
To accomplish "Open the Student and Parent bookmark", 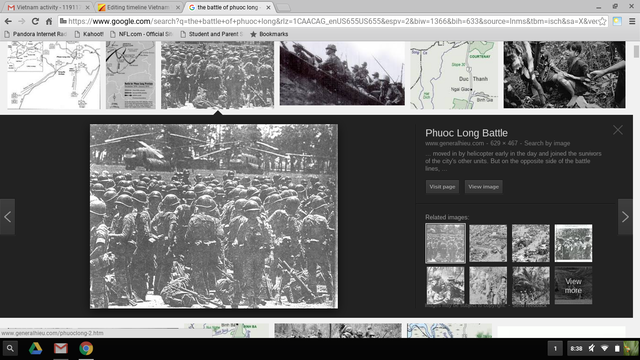I will 211,34.
